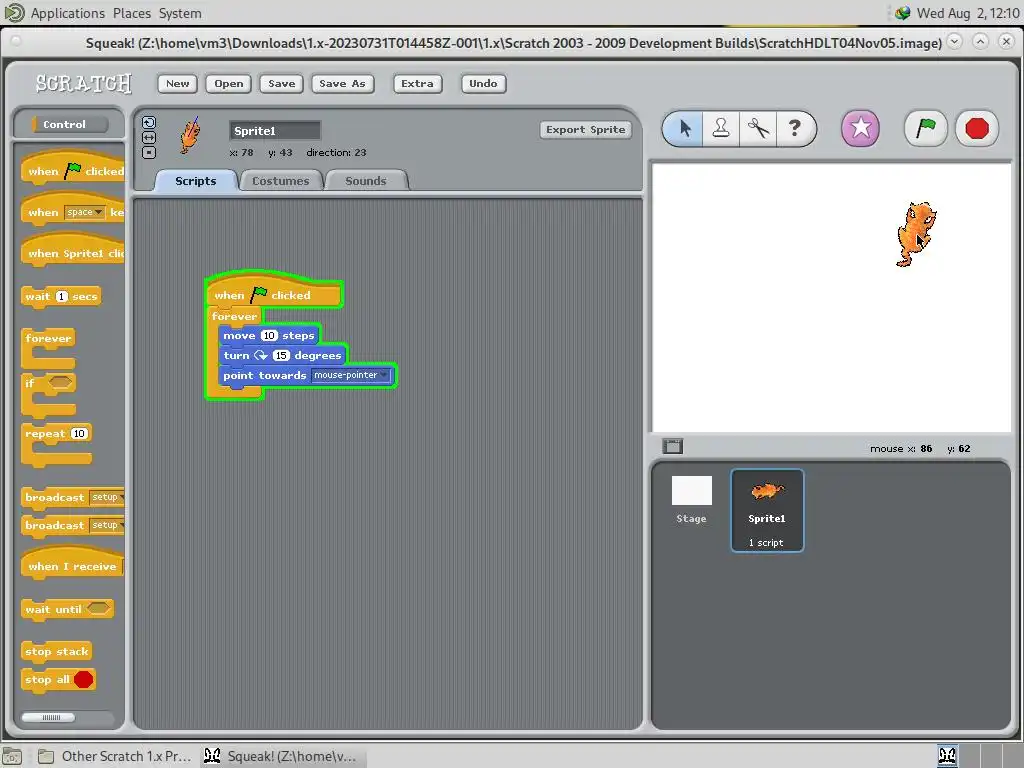Click the clock date in top panel

[968, 13]
